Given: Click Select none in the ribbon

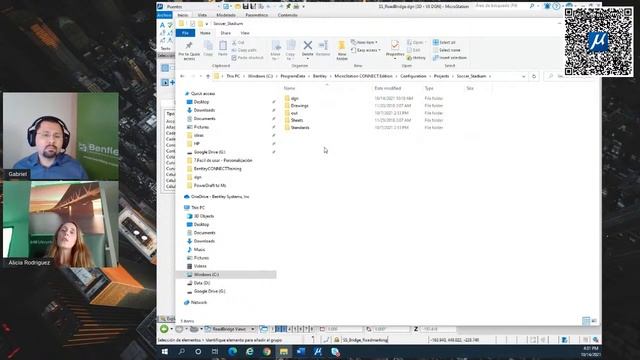Looking at the screenshot, I should point(447,50).
